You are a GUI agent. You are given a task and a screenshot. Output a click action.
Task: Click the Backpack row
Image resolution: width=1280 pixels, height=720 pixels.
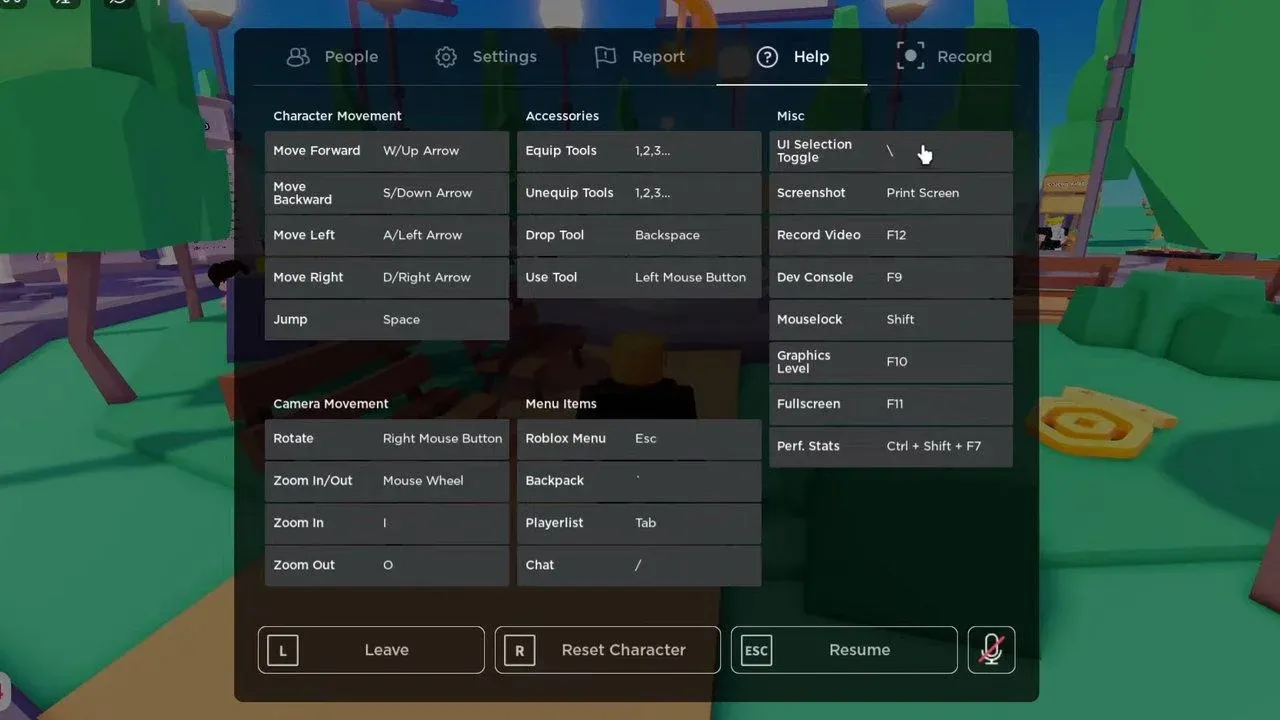click(639, 481)
